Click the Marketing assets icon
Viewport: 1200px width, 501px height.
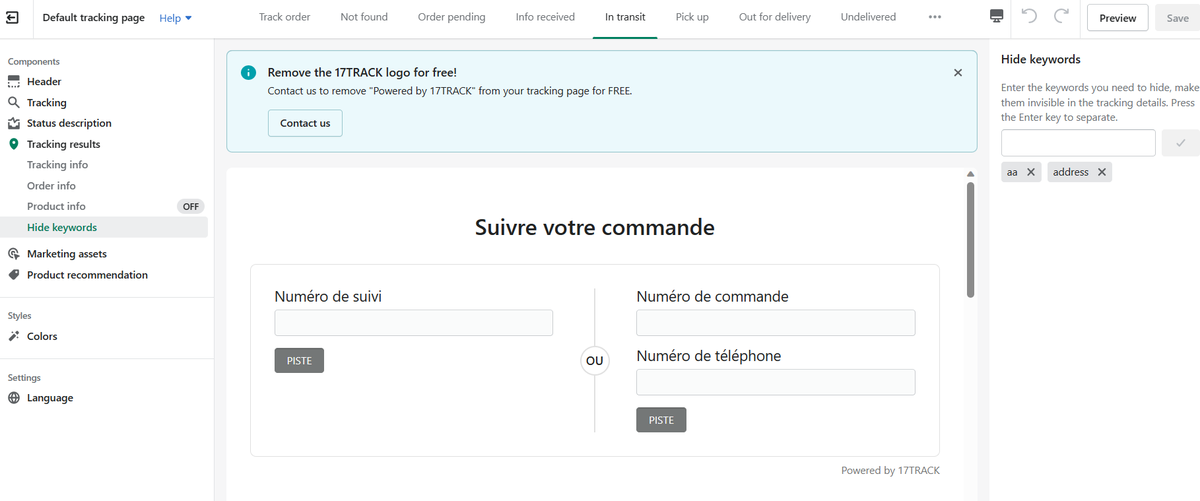click(14, 254)
